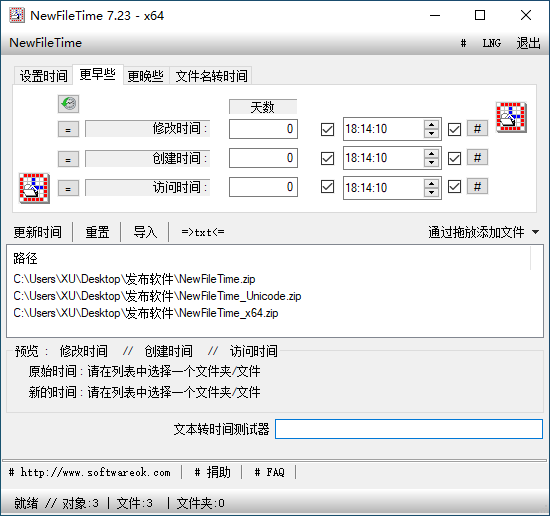Image resolution: width=550 pixels, height=516 pixels.
Task: Click the 创建时间 label button
Action: click(x=148, y=159)
